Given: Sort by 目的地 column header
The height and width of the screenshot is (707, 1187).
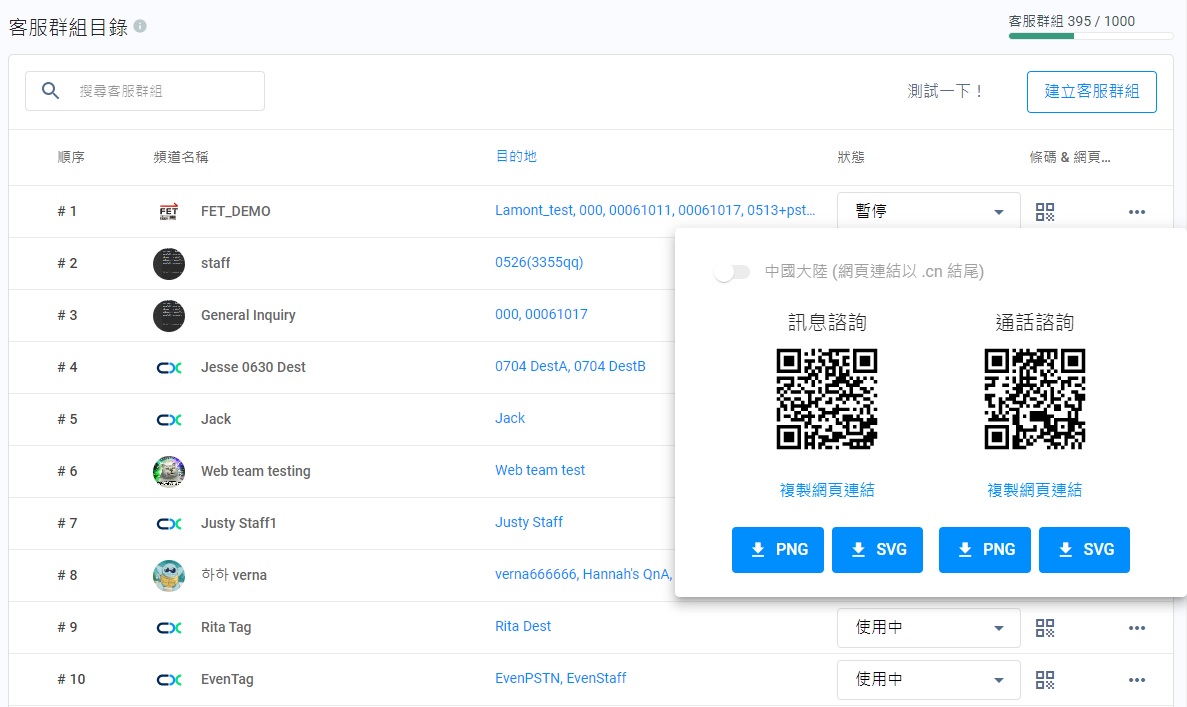Looking at the screenshot, I should point(516,156).
